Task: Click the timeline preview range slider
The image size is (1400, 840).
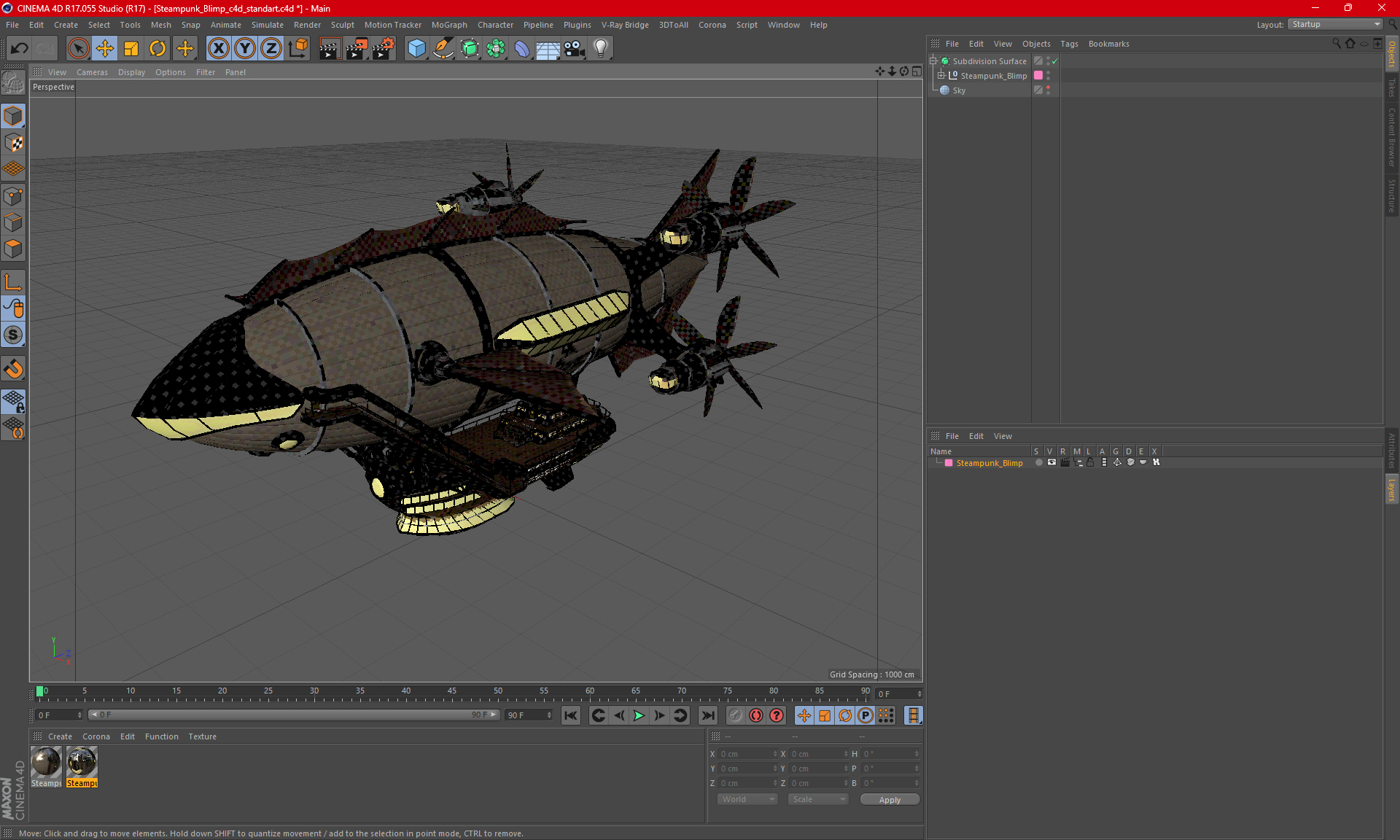Action: pos(294,715)
